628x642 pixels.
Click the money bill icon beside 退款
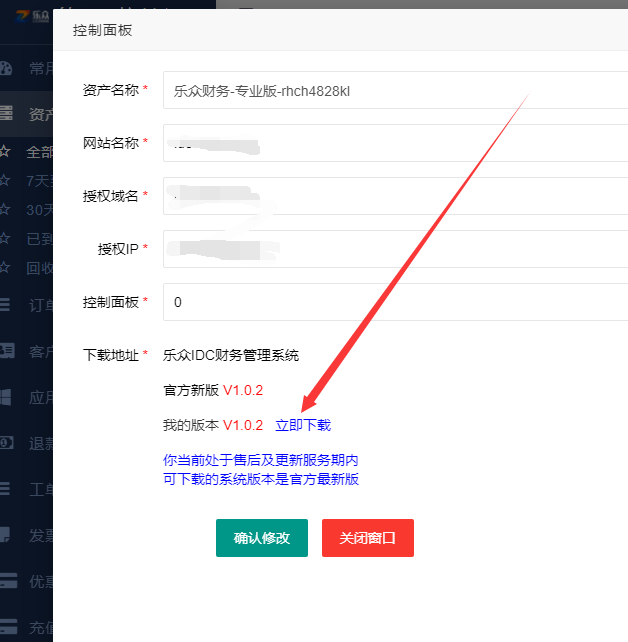[x=7, y=443]
